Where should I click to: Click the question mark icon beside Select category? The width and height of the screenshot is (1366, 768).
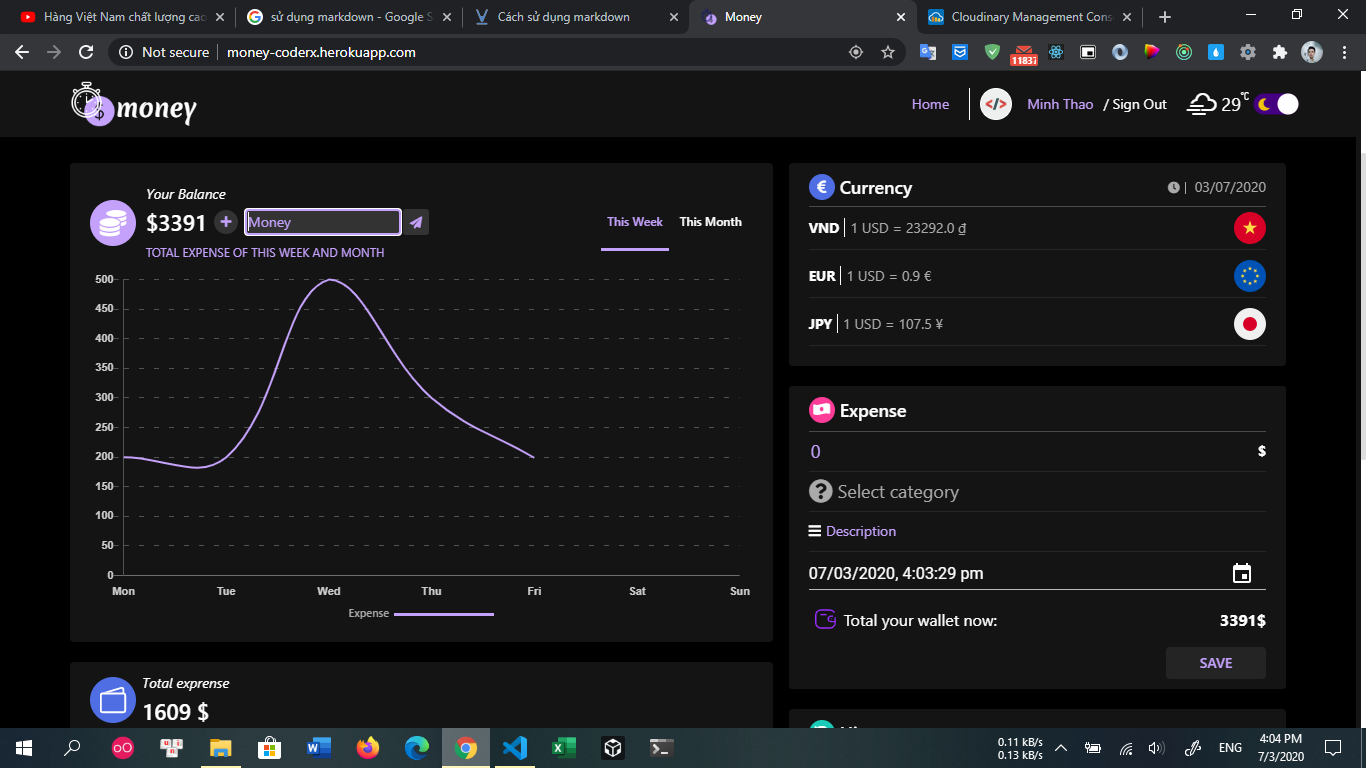click(820, 491)
